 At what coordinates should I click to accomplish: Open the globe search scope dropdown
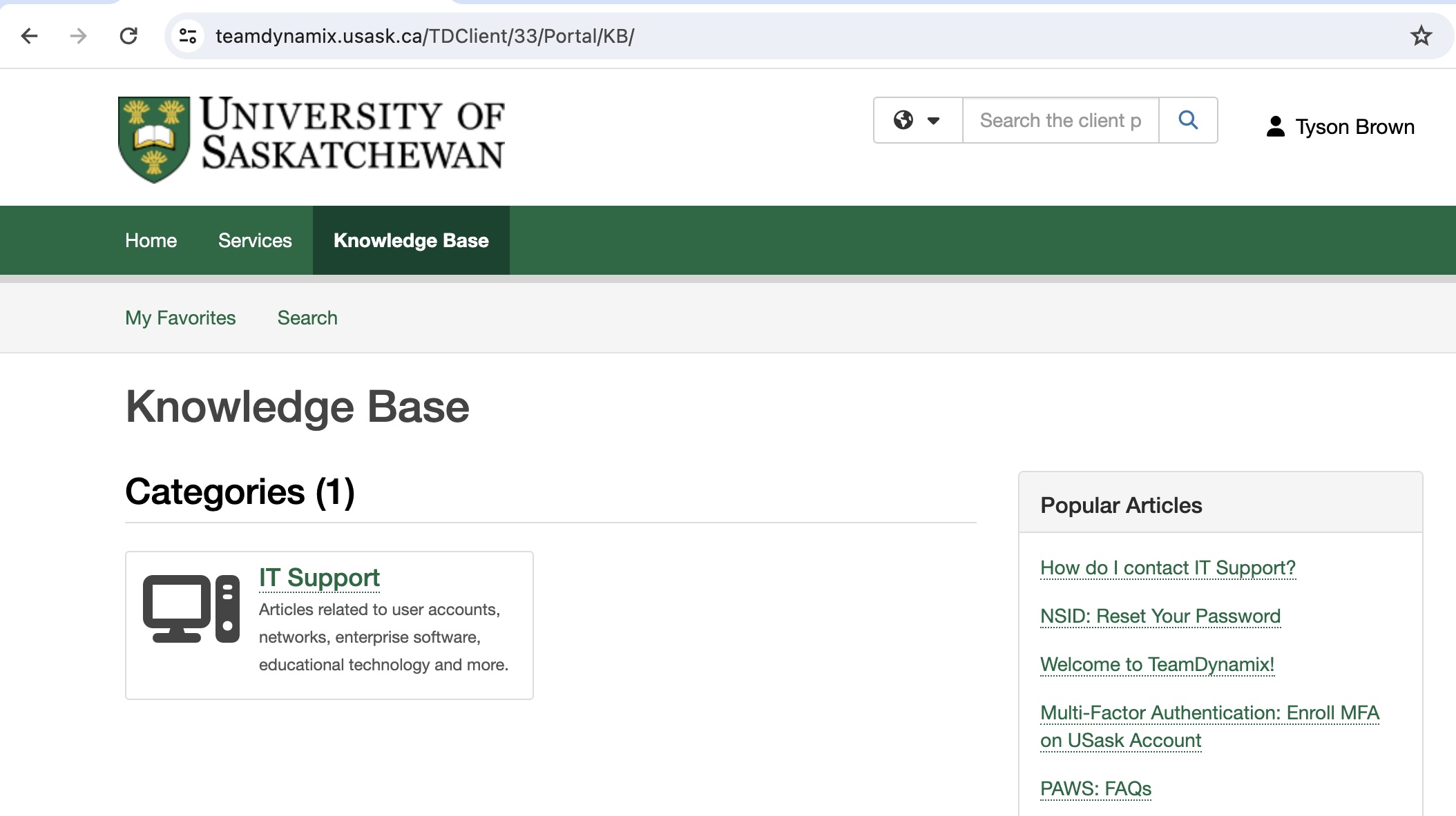[x=917, y=120]
